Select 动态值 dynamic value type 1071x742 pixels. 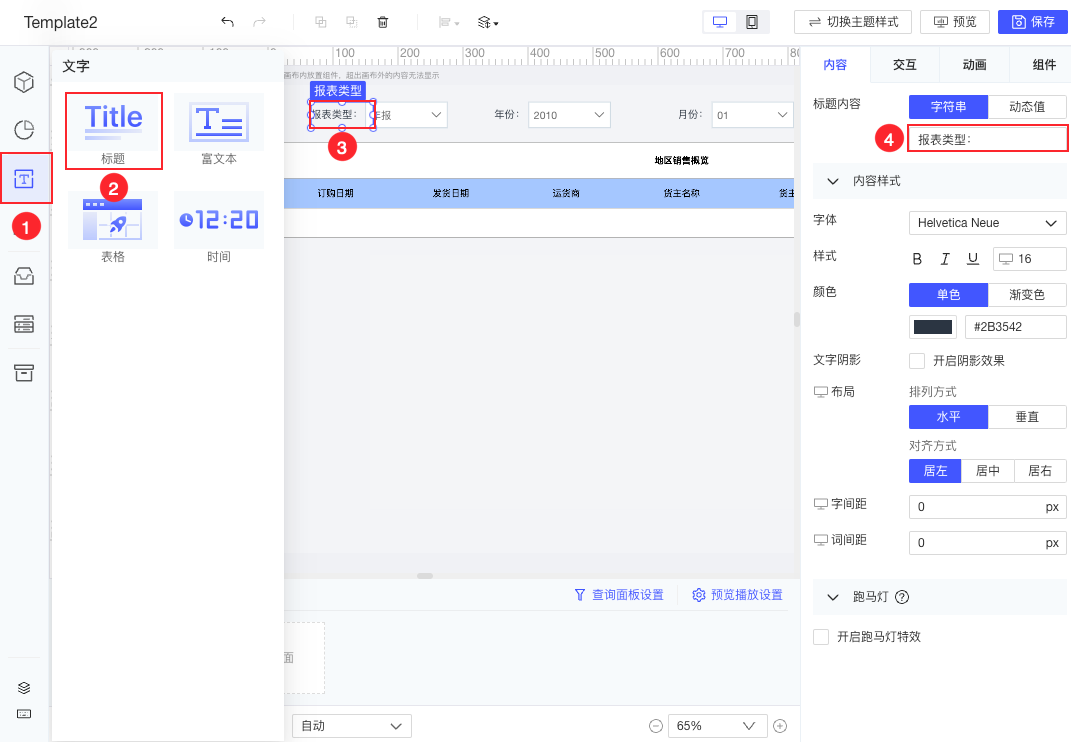point(1027,107)
